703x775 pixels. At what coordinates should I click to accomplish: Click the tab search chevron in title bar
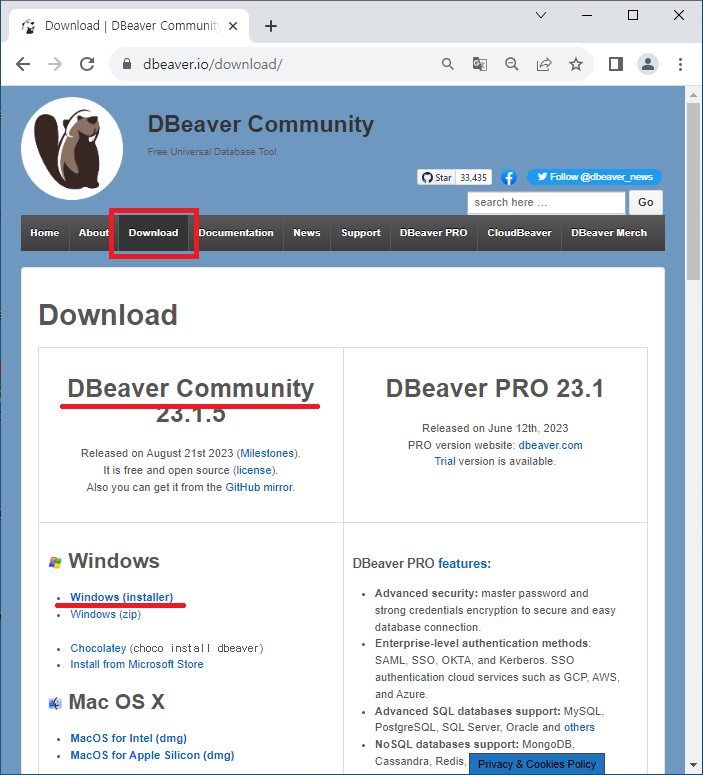[x=541, y=15]
